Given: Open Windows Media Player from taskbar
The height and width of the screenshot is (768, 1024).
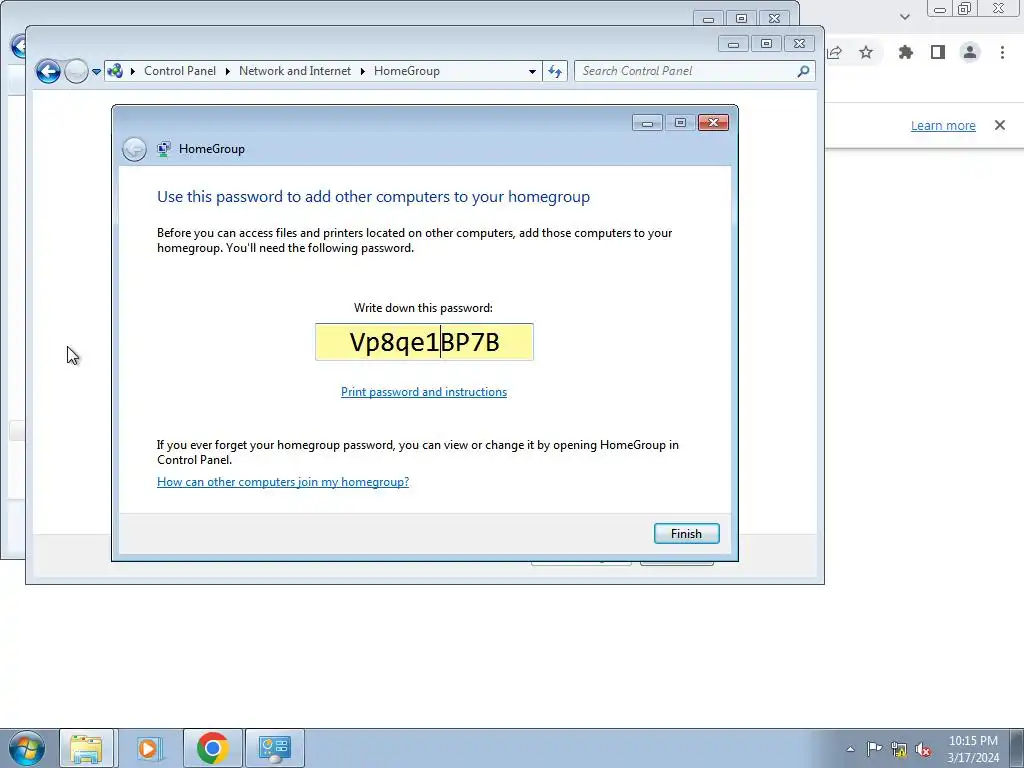Looking at the screenshot, I should [148, 748].
